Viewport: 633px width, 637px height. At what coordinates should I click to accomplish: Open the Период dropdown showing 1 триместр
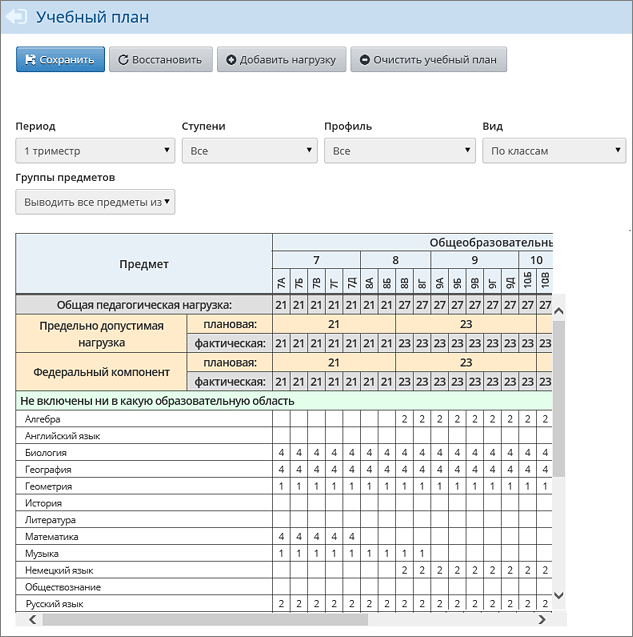tap(96, 151)
